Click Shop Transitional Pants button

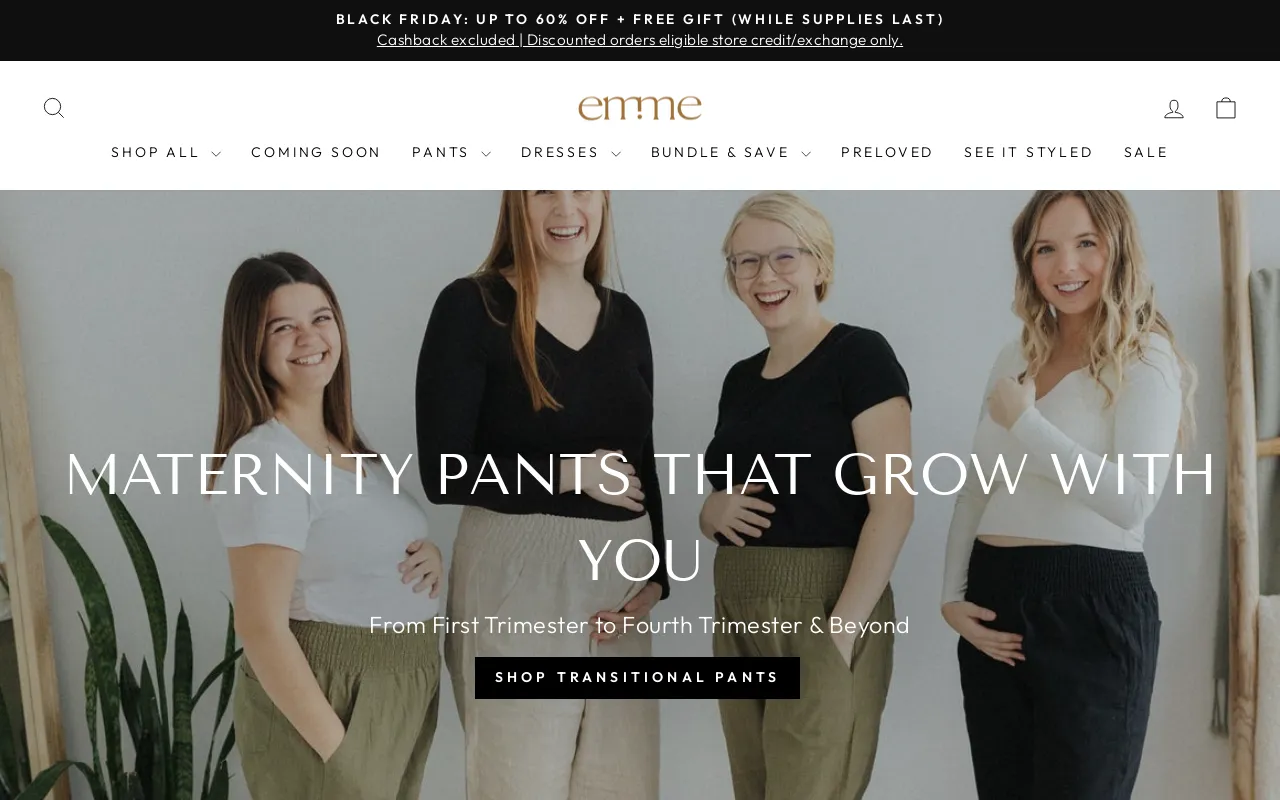[637, 678]
